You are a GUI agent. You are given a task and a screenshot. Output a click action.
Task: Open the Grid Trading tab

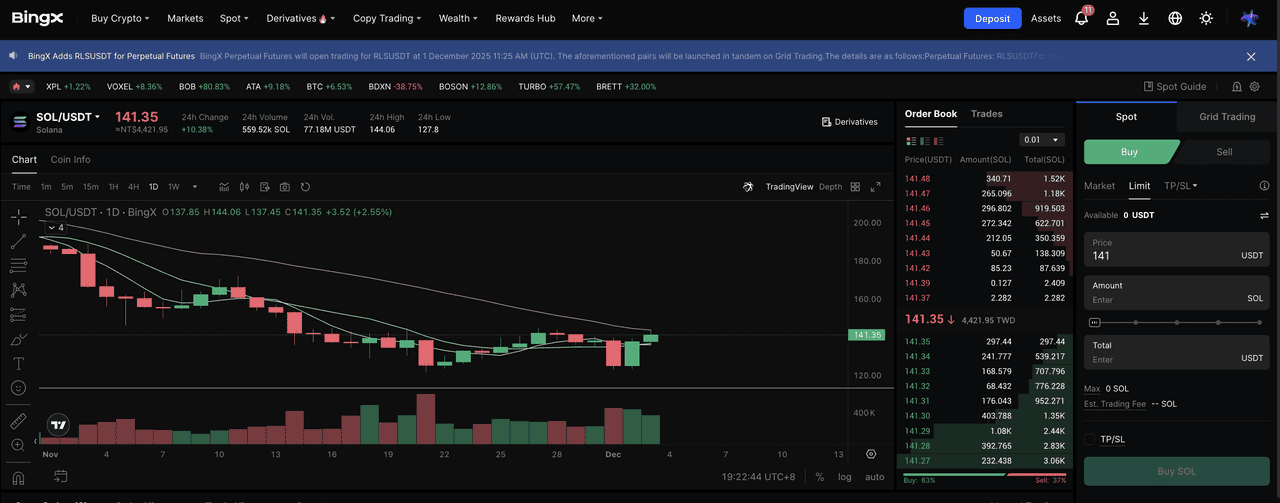[x=1227, y=117]
